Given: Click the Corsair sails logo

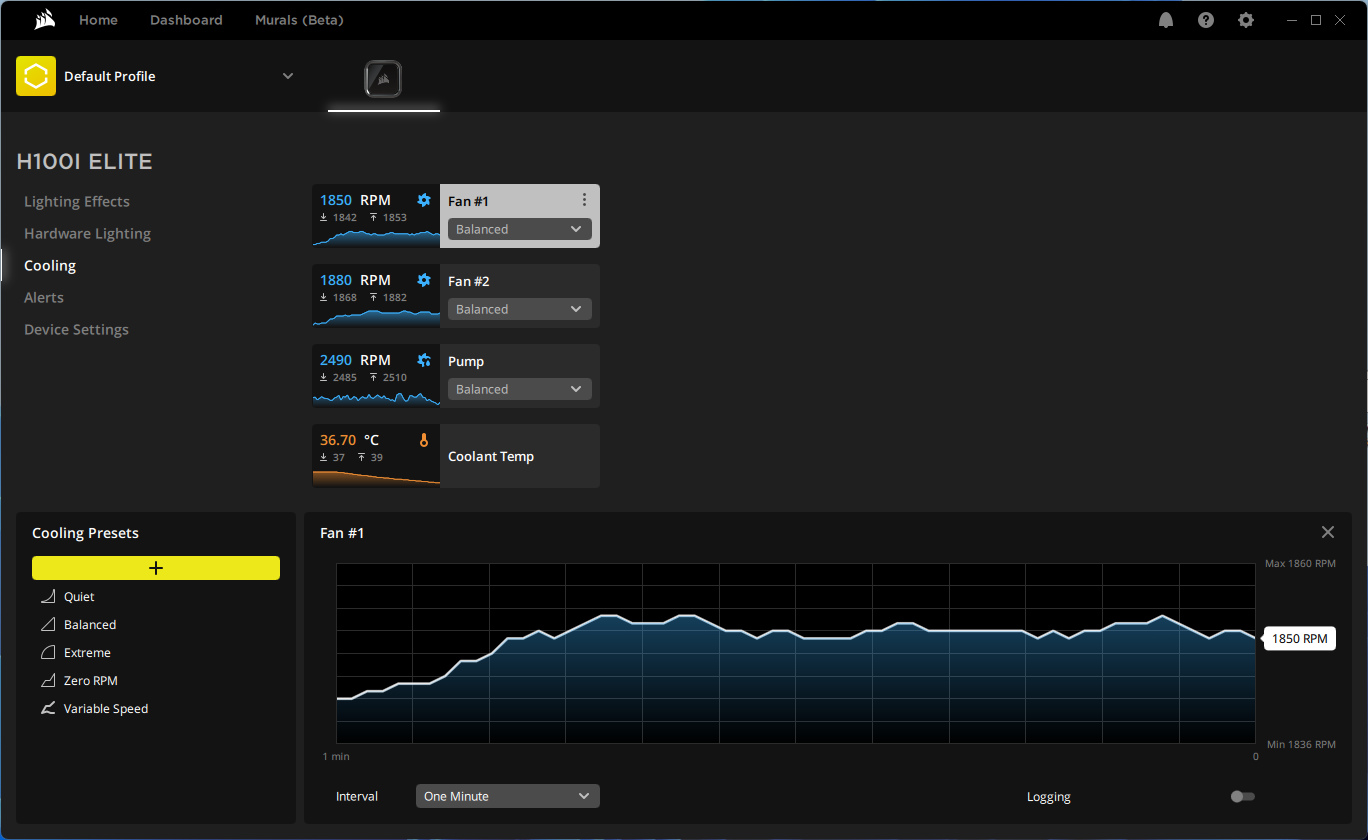Looking at the screenshot, I should click(43, 20).
